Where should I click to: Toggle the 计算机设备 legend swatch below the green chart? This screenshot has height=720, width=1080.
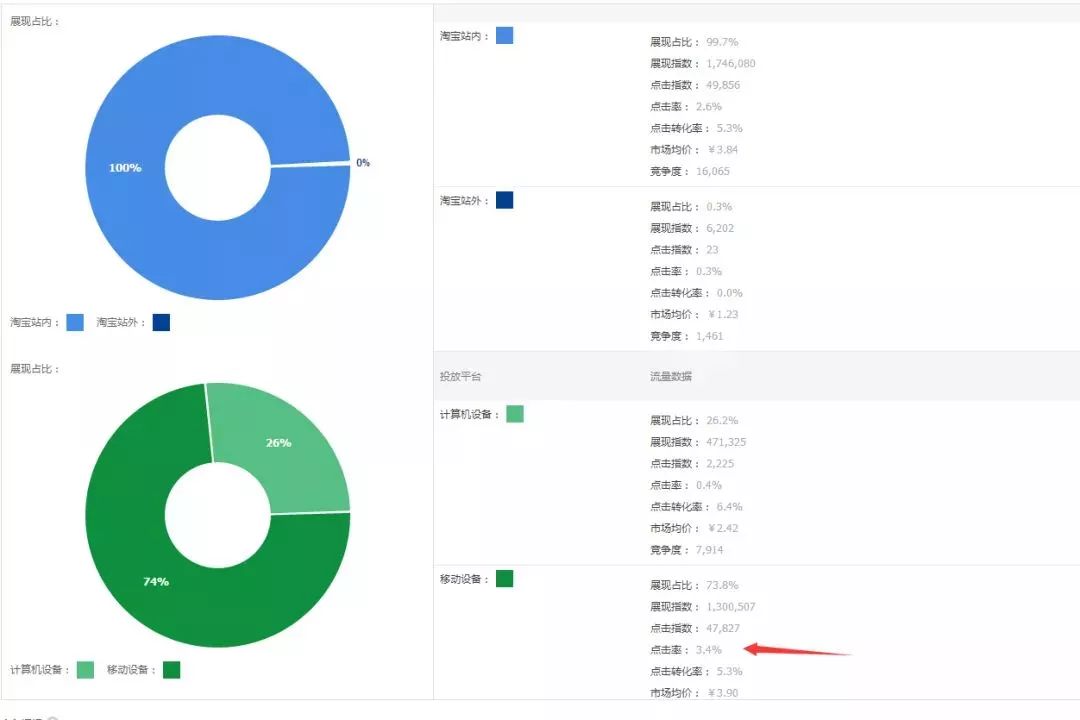tap(85, 670)
